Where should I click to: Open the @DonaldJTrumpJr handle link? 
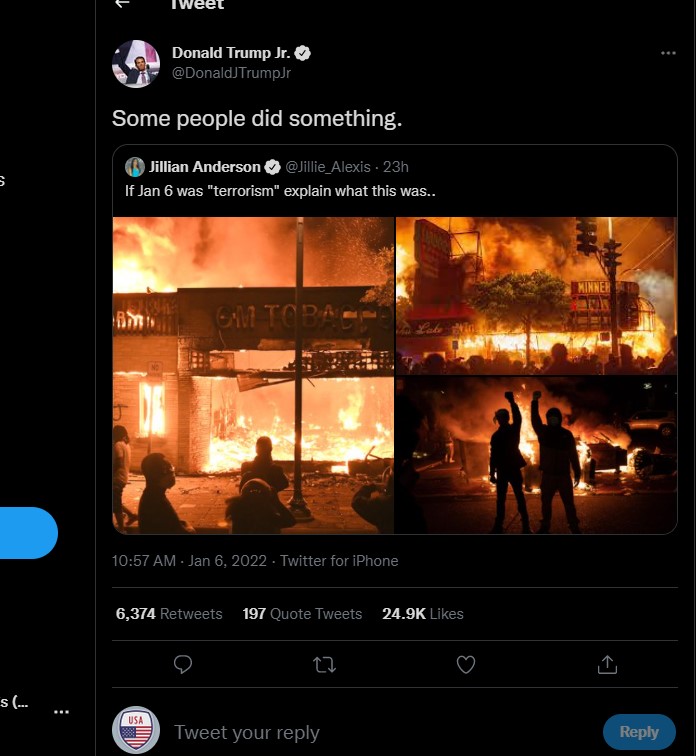[231, 73]
